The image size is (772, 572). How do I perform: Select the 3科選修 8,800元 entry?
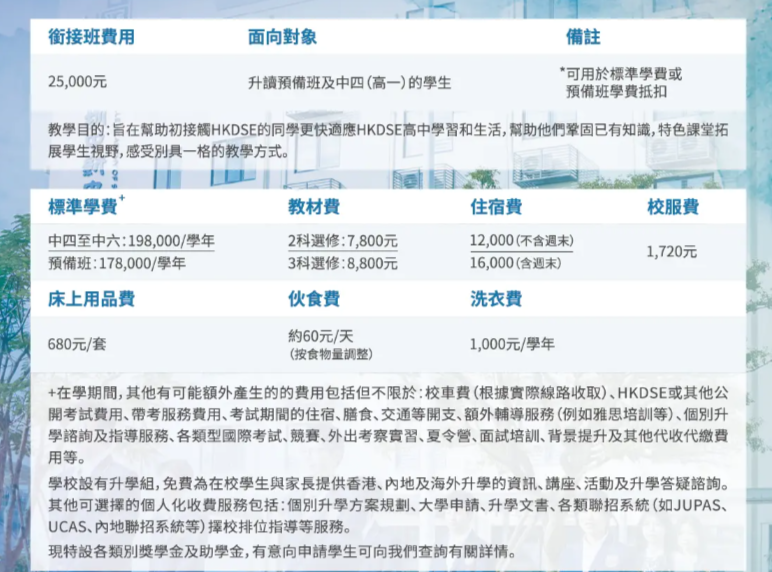(x=342, y=262)
